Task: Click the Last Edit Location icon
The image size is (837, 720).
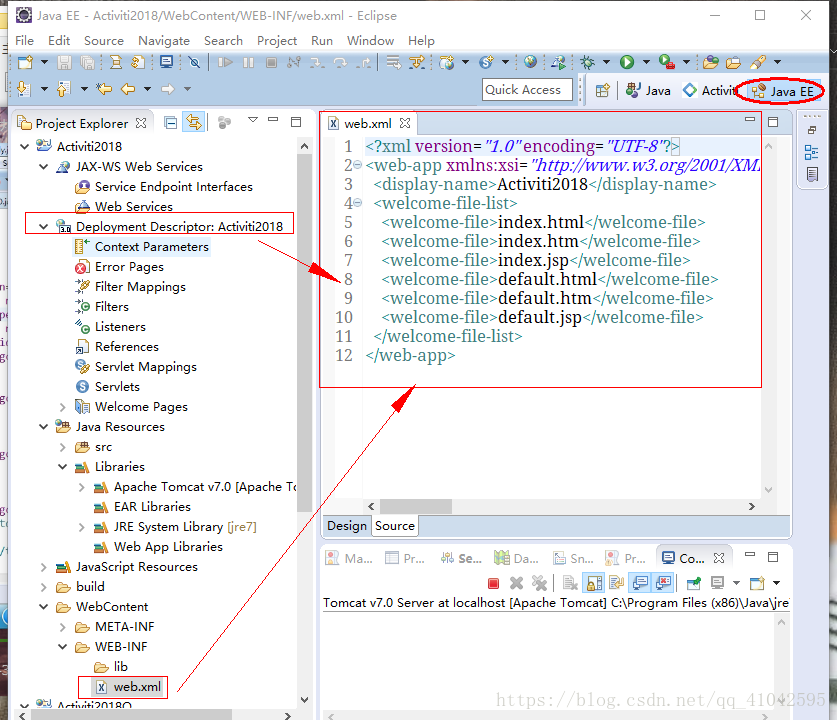Action: pos(104,89)
